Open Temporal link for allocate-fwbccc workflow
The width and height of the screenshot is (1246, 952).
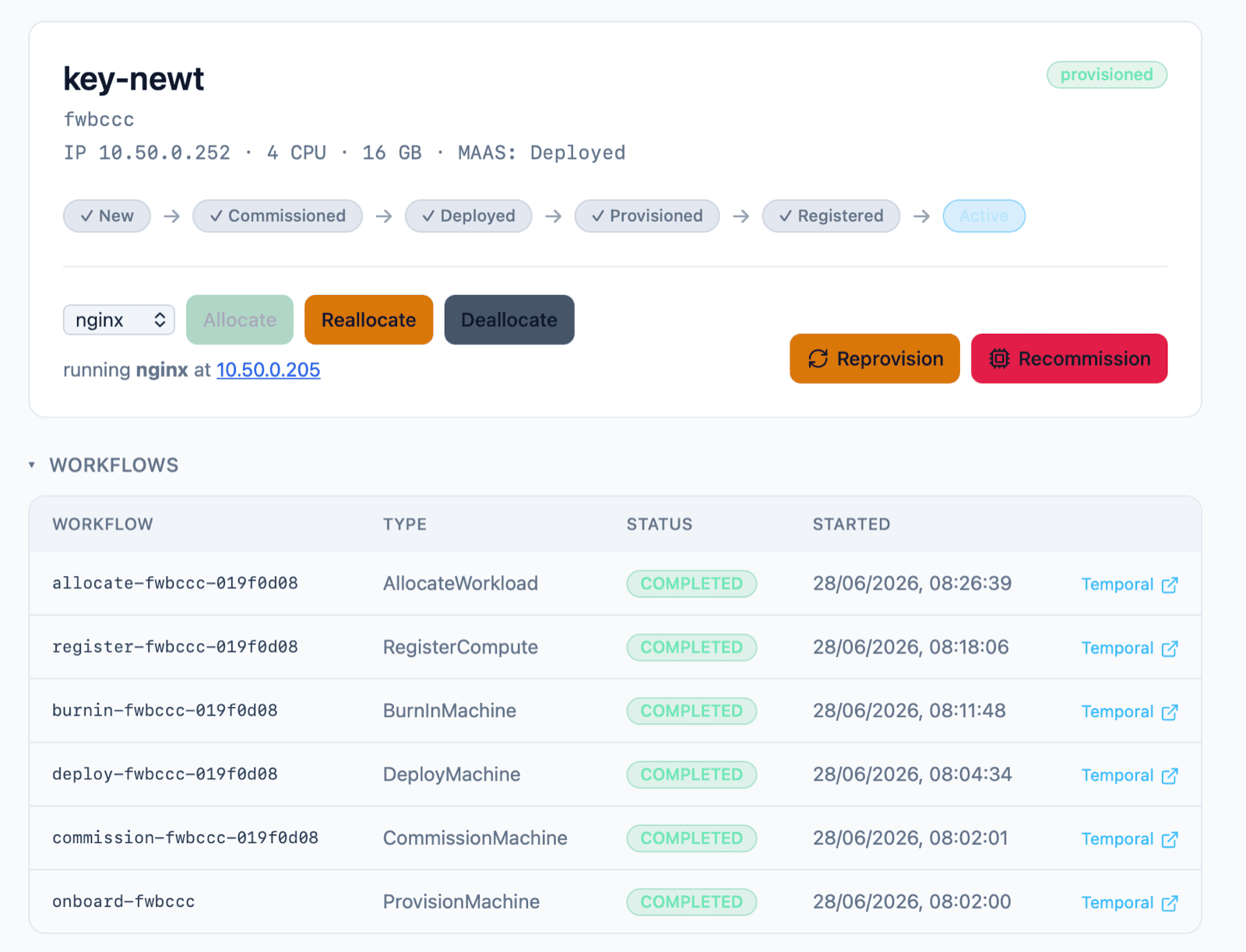(x=1129, y=585)
